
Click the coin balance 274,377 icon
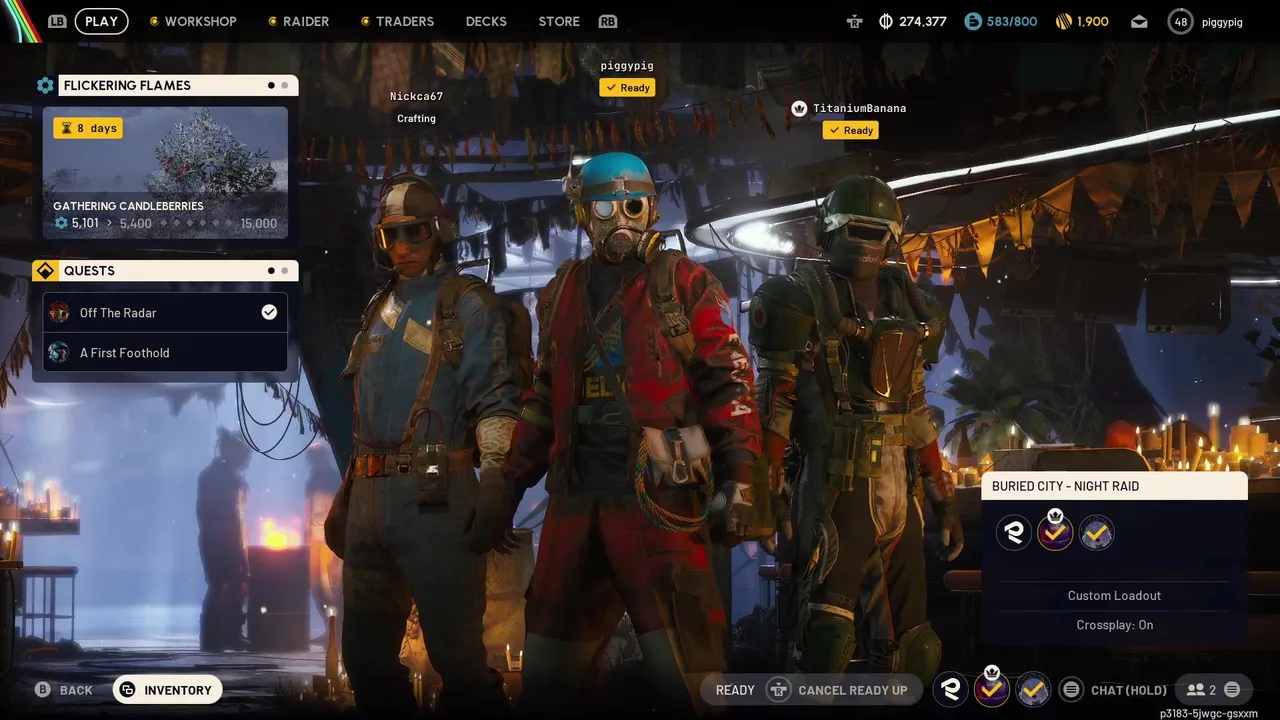click(x=886, y=21)
